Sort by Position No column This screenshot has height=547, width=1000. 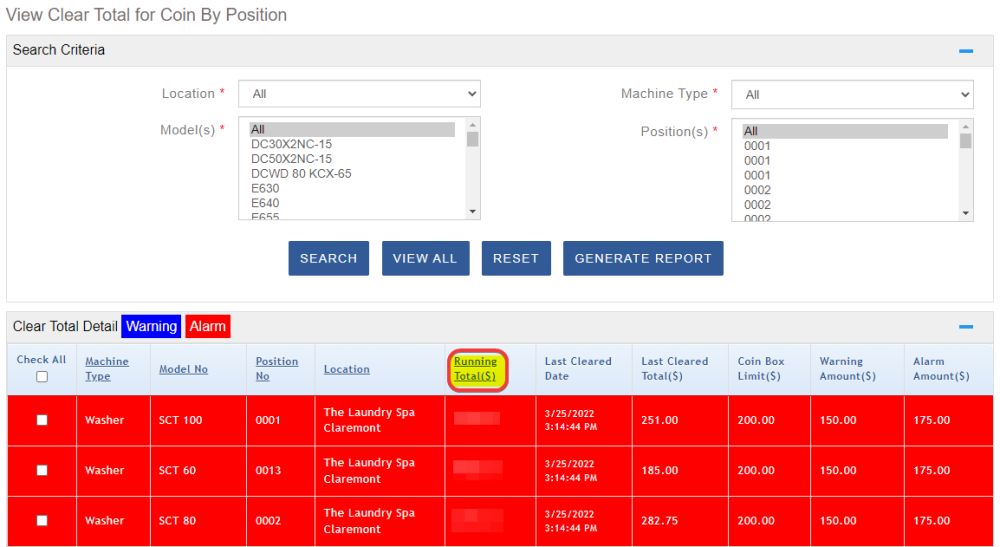pos(277,368)
